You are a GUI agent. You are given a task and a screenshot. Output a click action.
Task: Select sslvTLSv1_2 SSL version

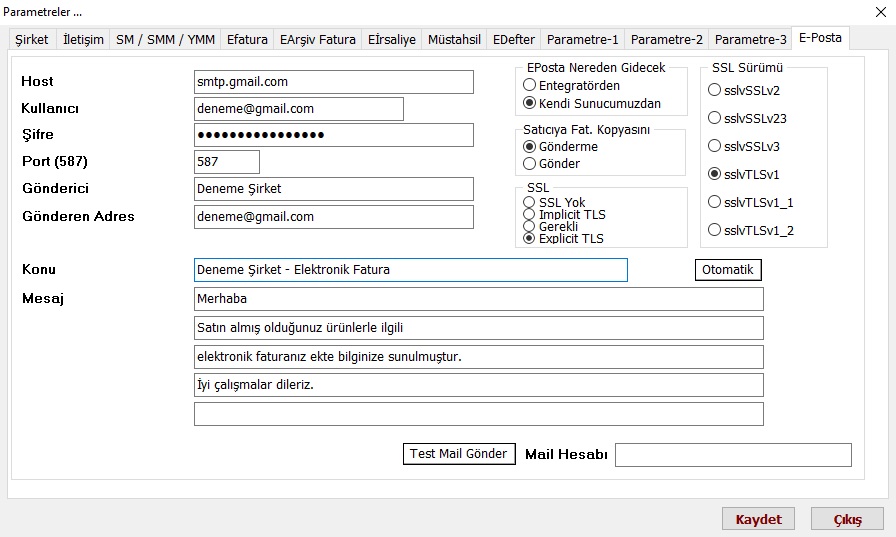(714, 231)
